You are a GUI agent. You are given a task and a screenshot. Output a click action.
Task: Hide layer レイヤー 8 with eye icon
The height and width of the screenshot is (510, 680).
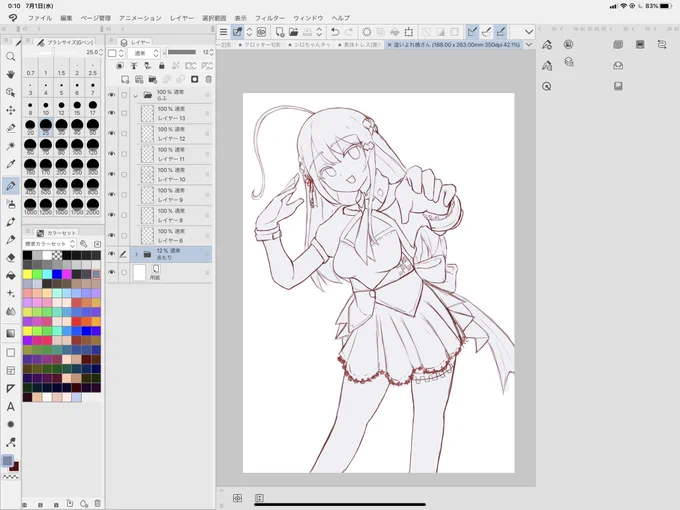pos(111,215)
